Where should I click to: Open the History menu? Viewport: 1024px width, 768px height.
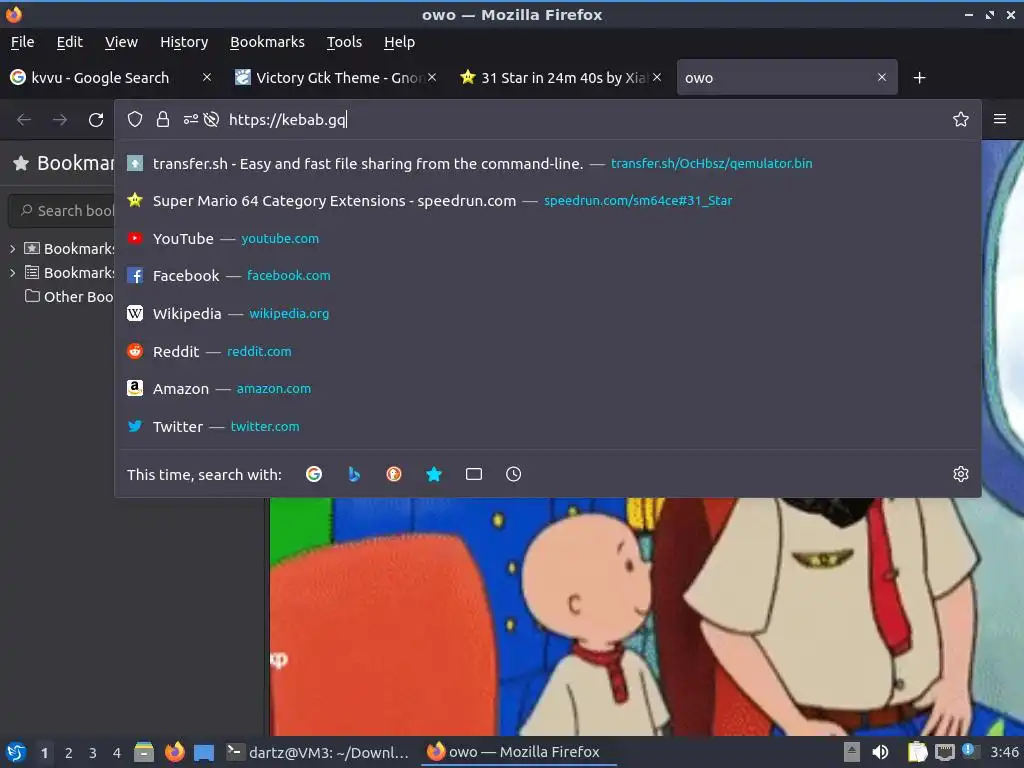184,42
